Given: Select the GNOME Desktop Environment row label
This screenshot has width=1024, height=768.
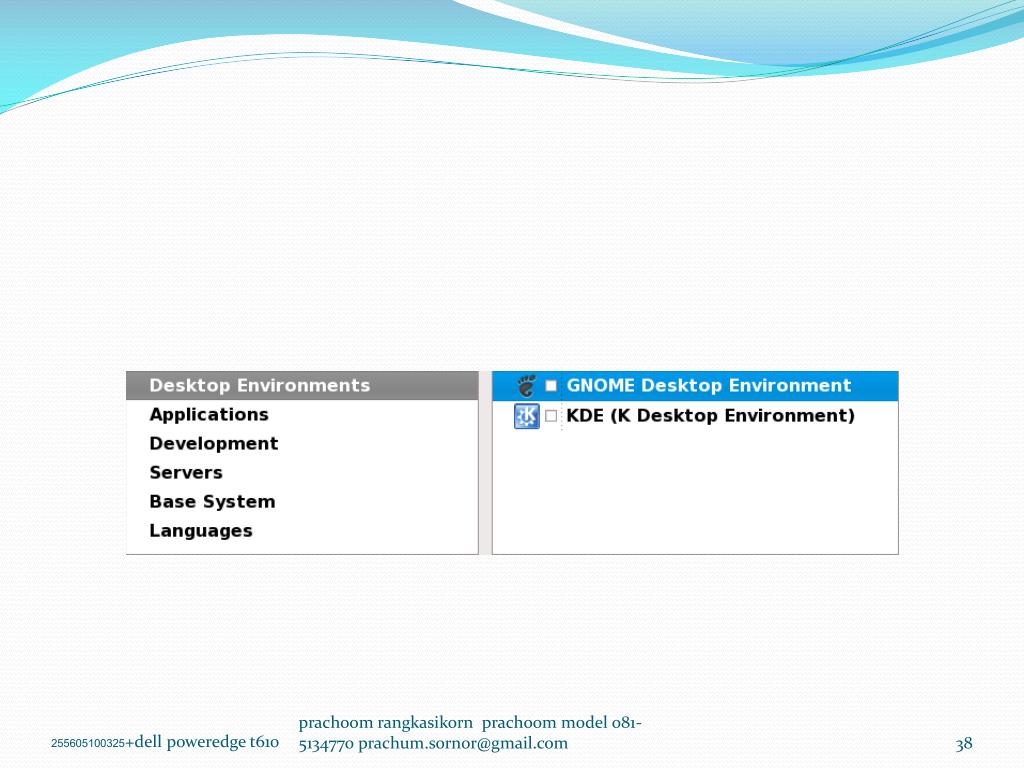Looking at the screenshot, I should coord(709,385).
